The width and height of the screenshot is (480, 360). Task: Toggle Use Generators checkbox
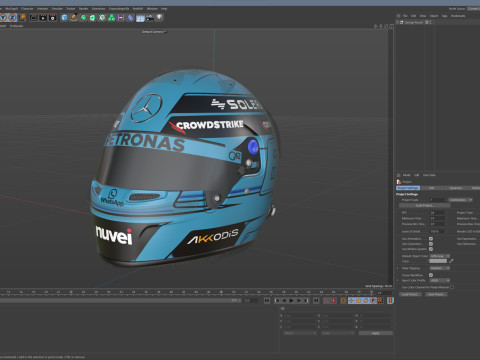pyautogui.click(x=431, y=244)
